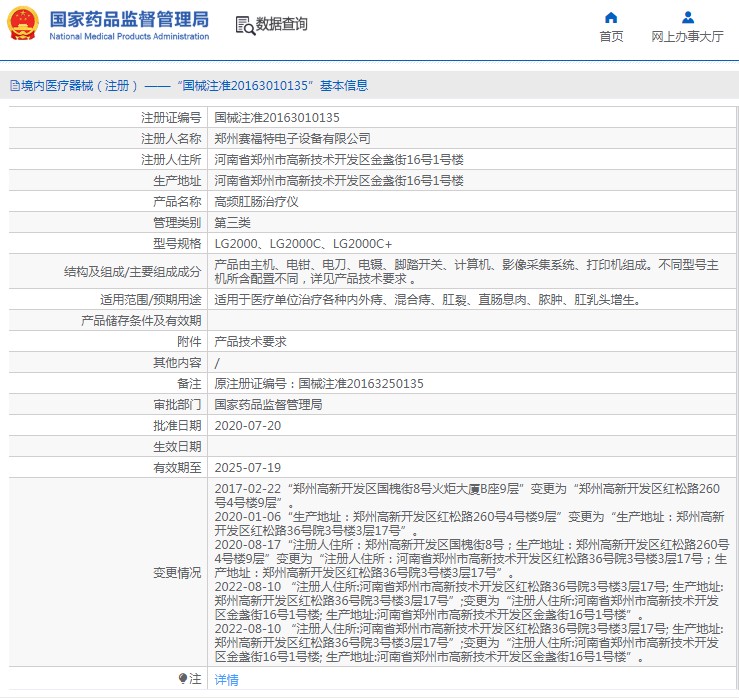Select registrant name 郑州赛福特电子设备有限公司

point(292,139)
